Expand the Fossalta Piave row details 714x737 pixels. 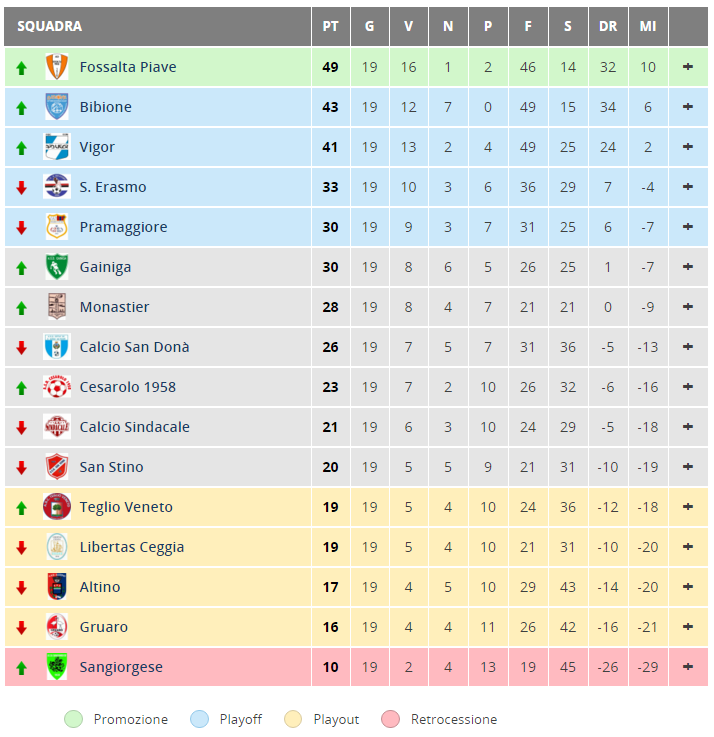point(688,67)
